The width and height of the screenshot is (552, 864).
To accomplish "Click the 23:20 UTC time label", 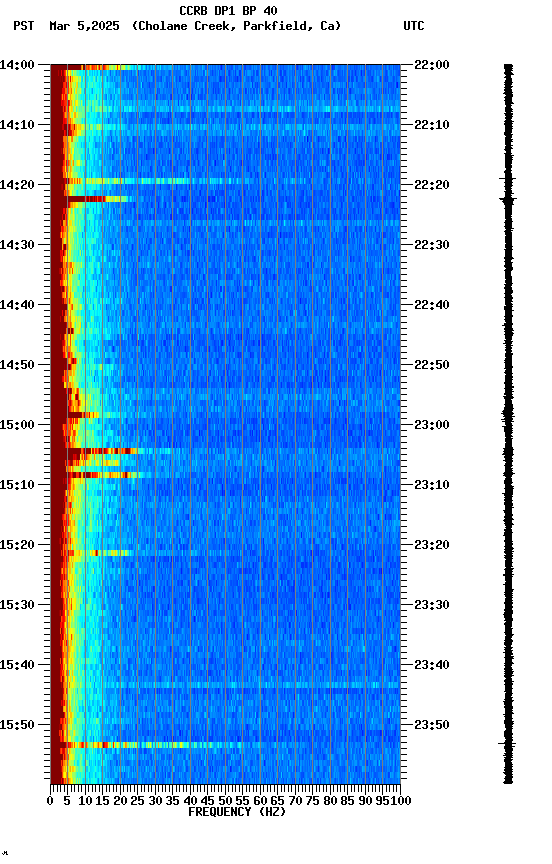I will point(432,546).
